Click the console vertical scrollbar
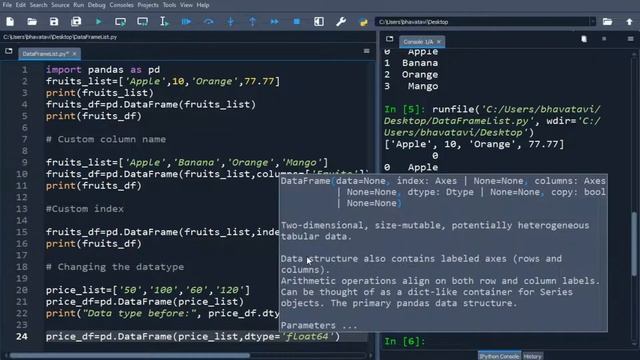 point(634,245)
